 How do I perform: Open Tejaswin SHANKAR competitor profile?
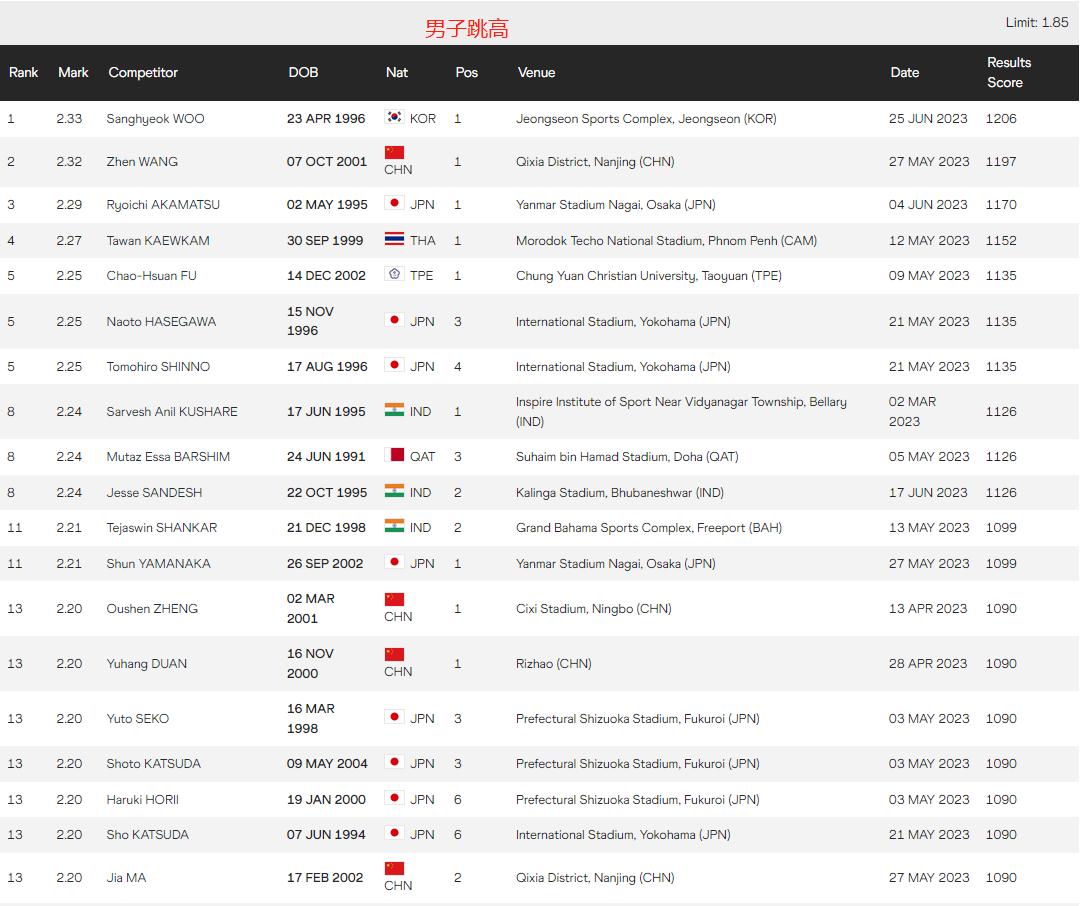point(161,527)
